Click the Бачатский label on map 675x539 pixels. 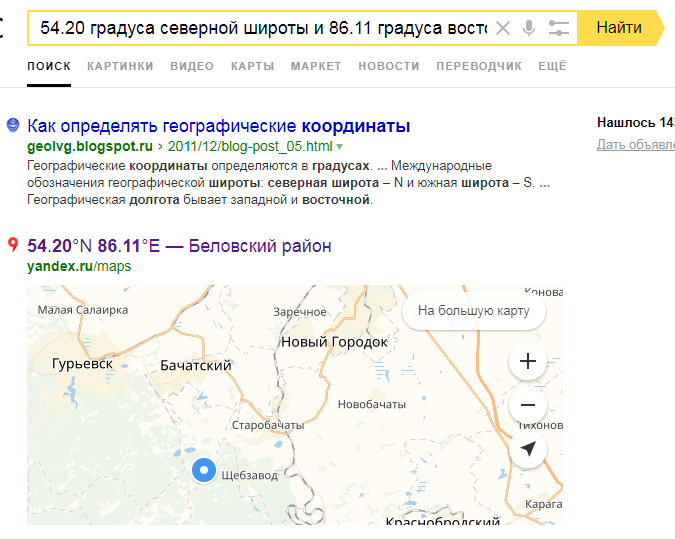(x=196, y=366)
